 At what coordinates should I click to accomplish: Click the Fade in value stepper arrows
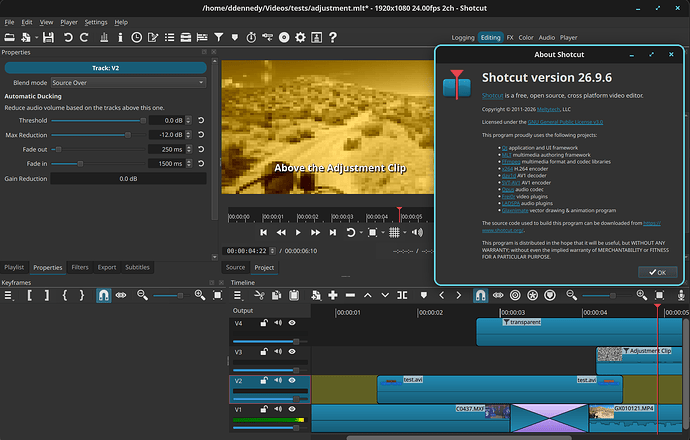pos(188,163)
